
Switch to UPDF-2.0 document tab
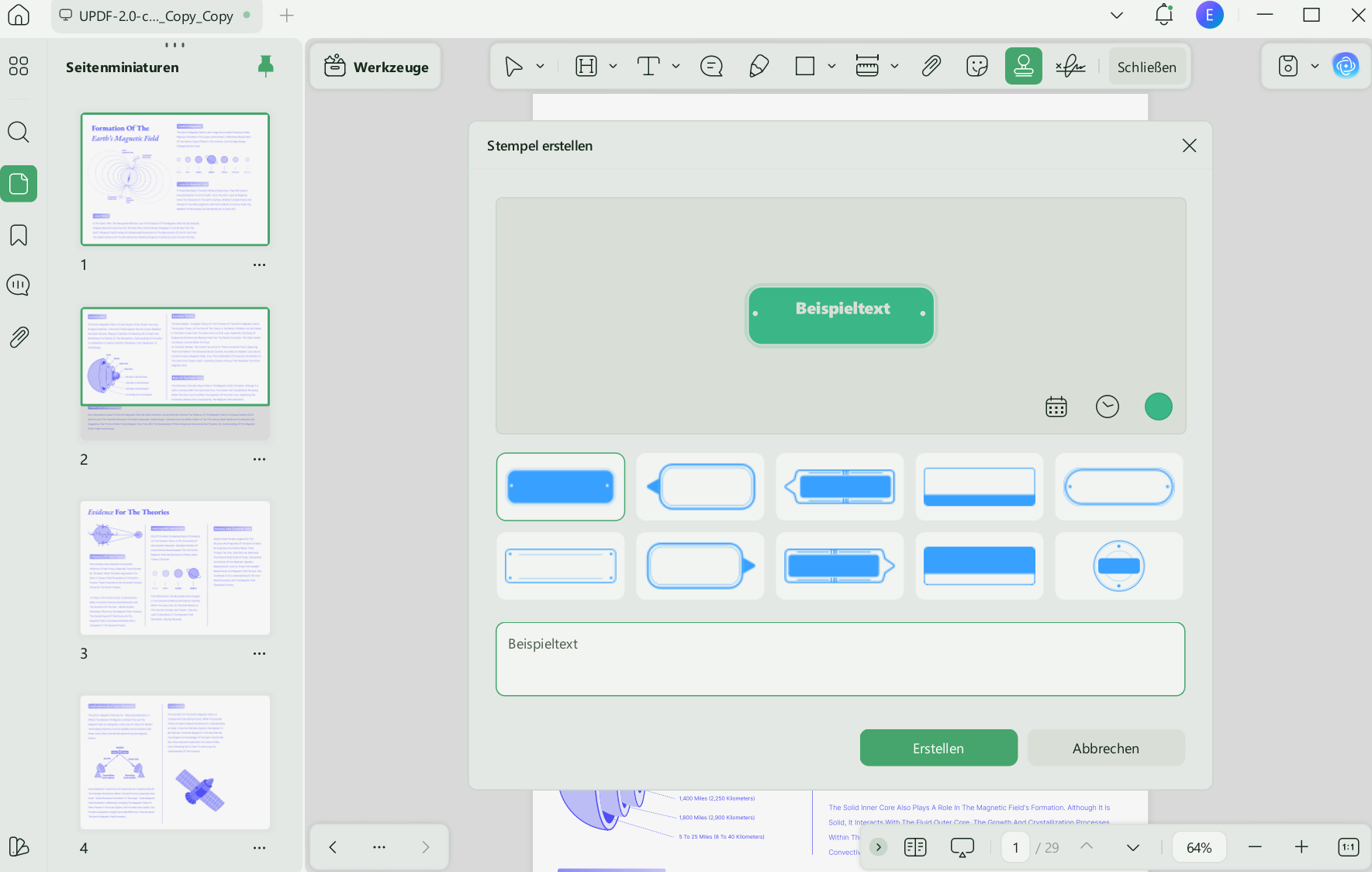[157, 16]
